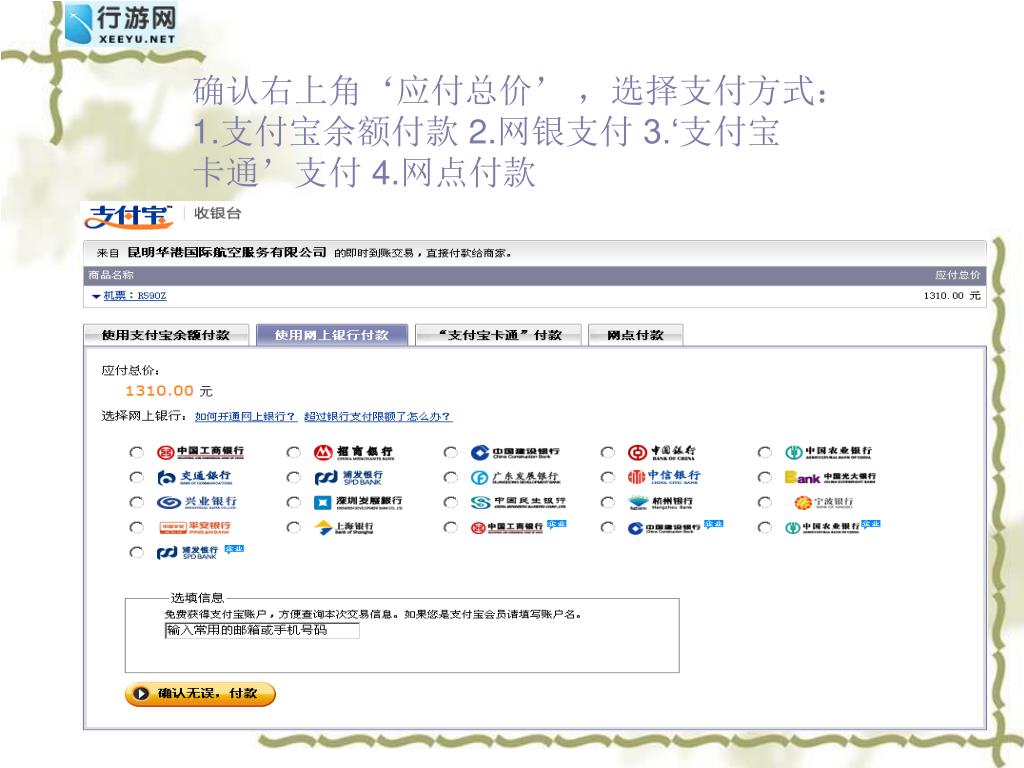Viewport: 1024px width, 768px height.
Task: Click the 商品名称 column header
Action: tap(111, 275)
